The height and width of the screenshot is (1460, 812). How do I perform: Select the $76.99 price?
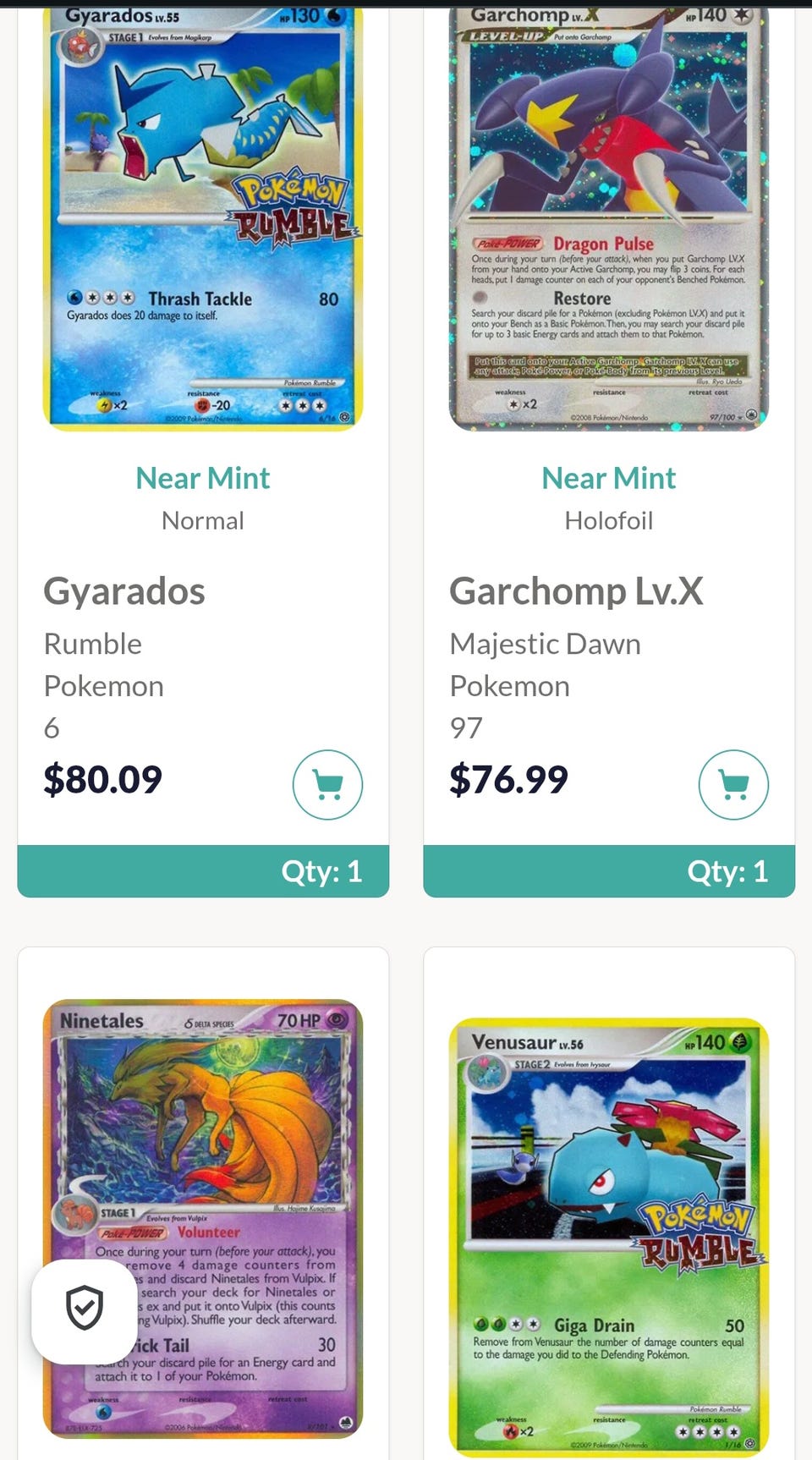[508, 779]
